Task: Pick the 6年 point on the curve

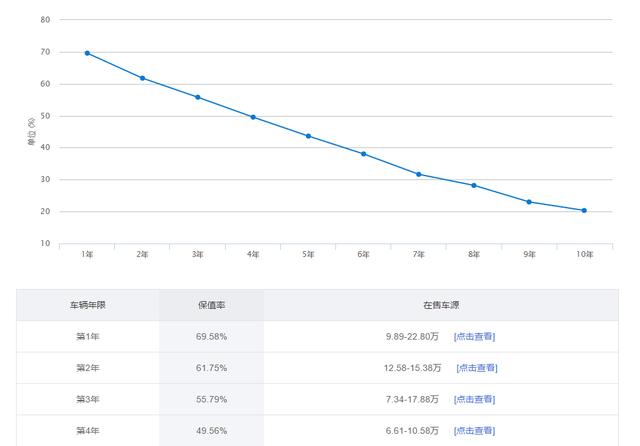Action: click(364, 154)
